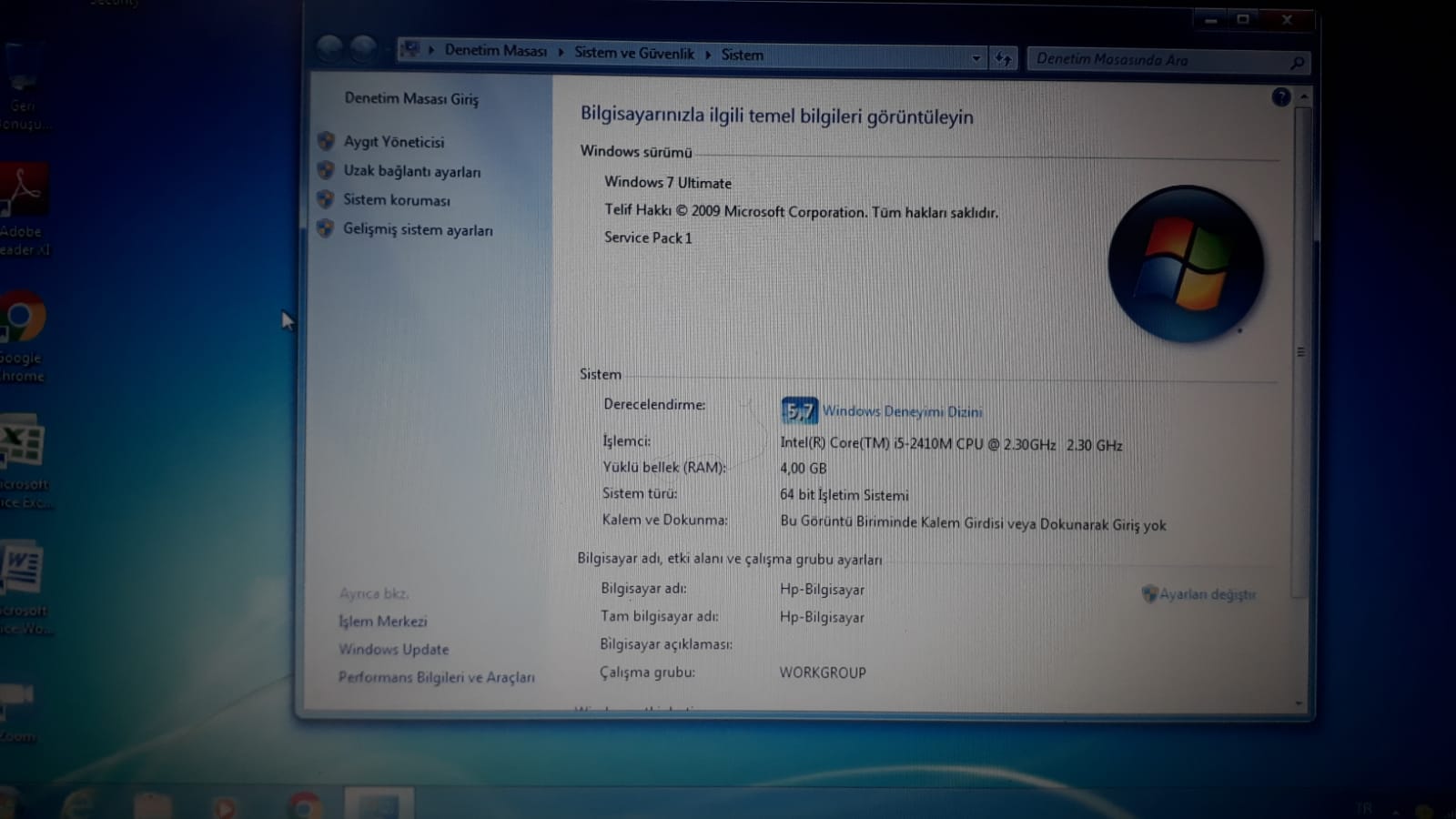Viewport: 1456px width, 819px height.
Task: Close the Sistem window
Action: (1287, 20)
